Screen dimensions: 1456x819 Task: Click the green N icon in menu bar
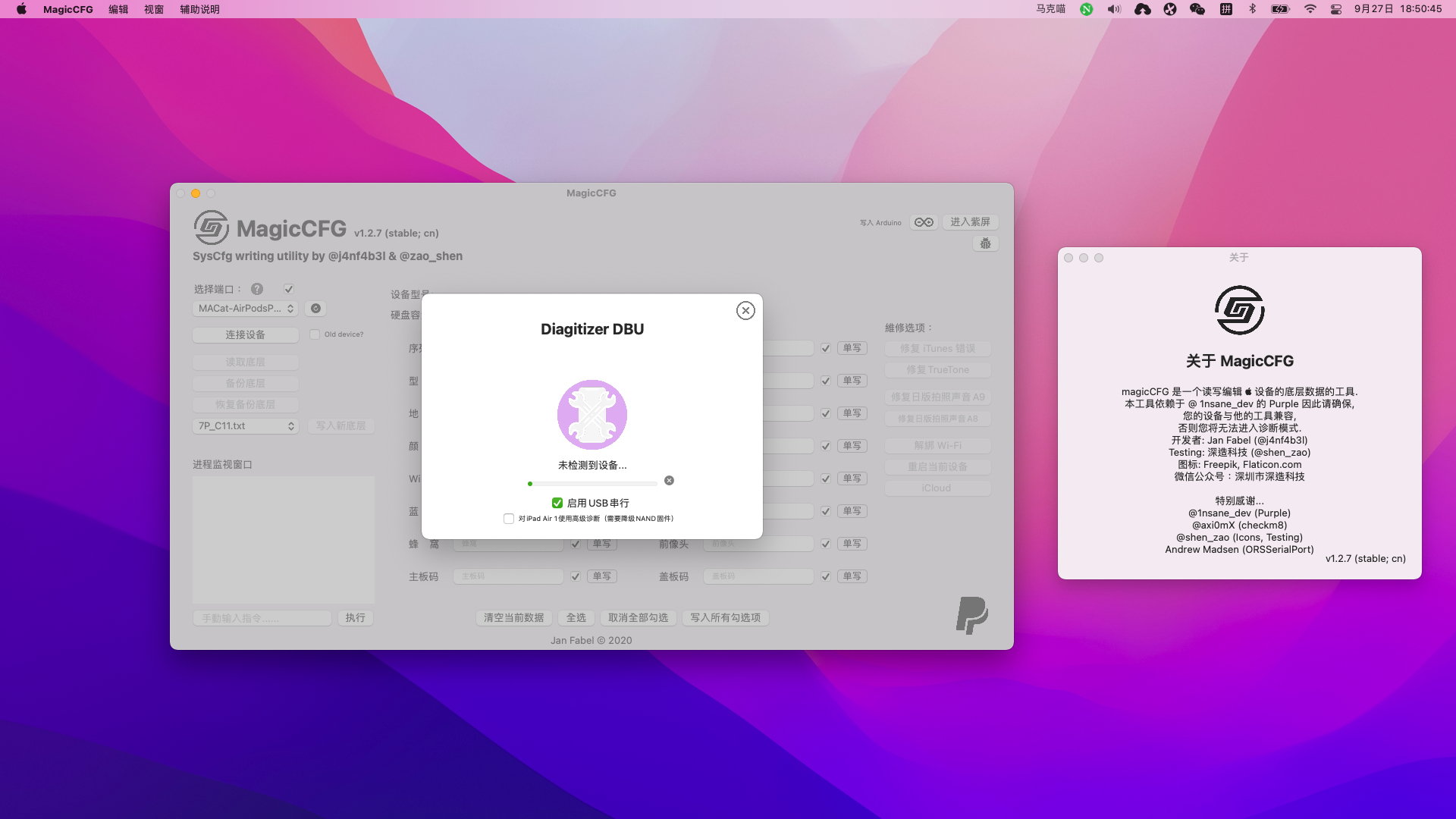click(x=1087, y=9)
